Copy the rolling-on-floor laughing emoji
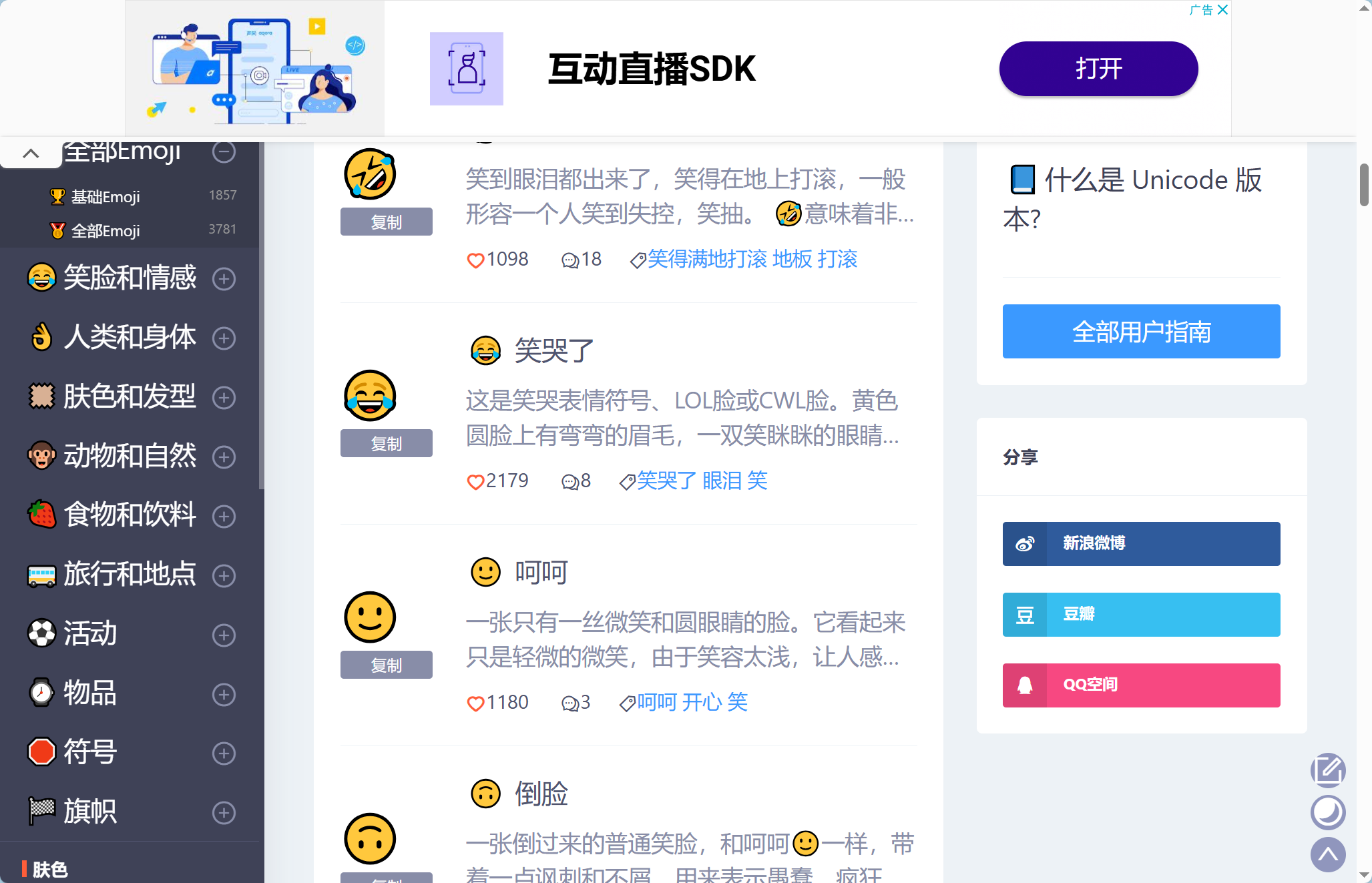The height and width of the screenshot is (883, 1372). (x=387, y=222)
